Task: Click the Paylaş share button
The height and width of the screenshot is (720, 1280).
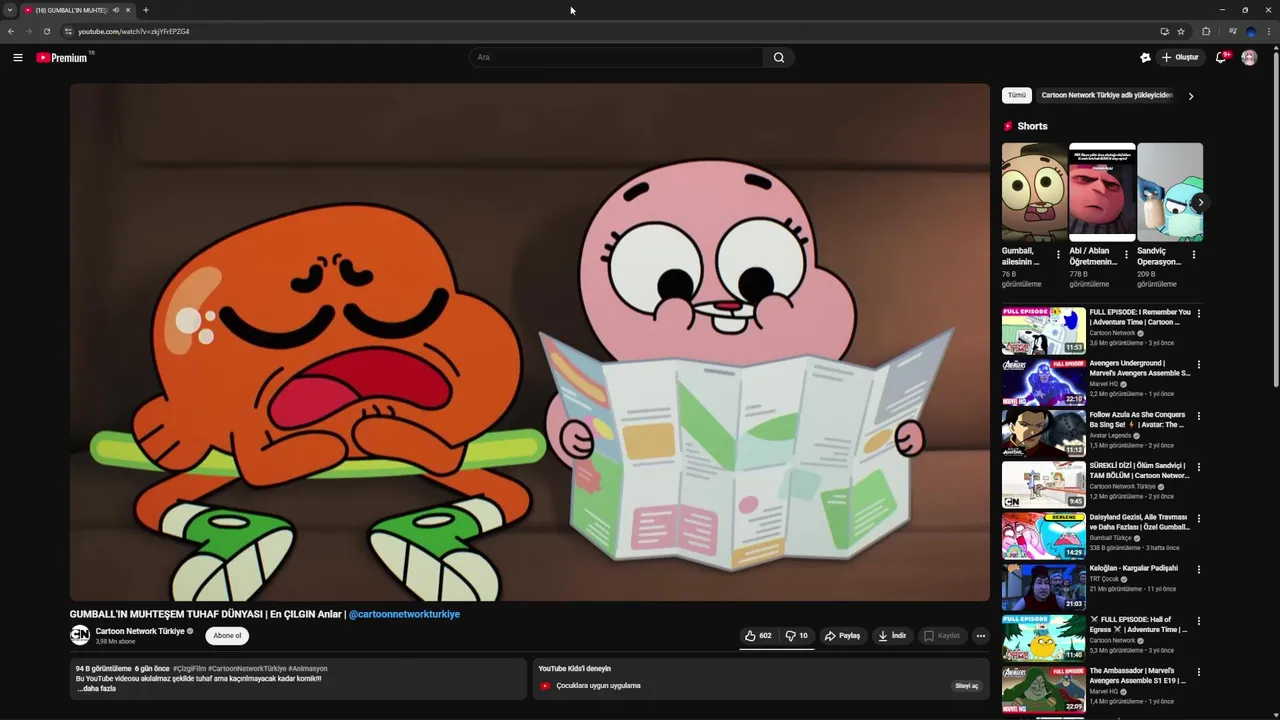Action: pos(842,636)
